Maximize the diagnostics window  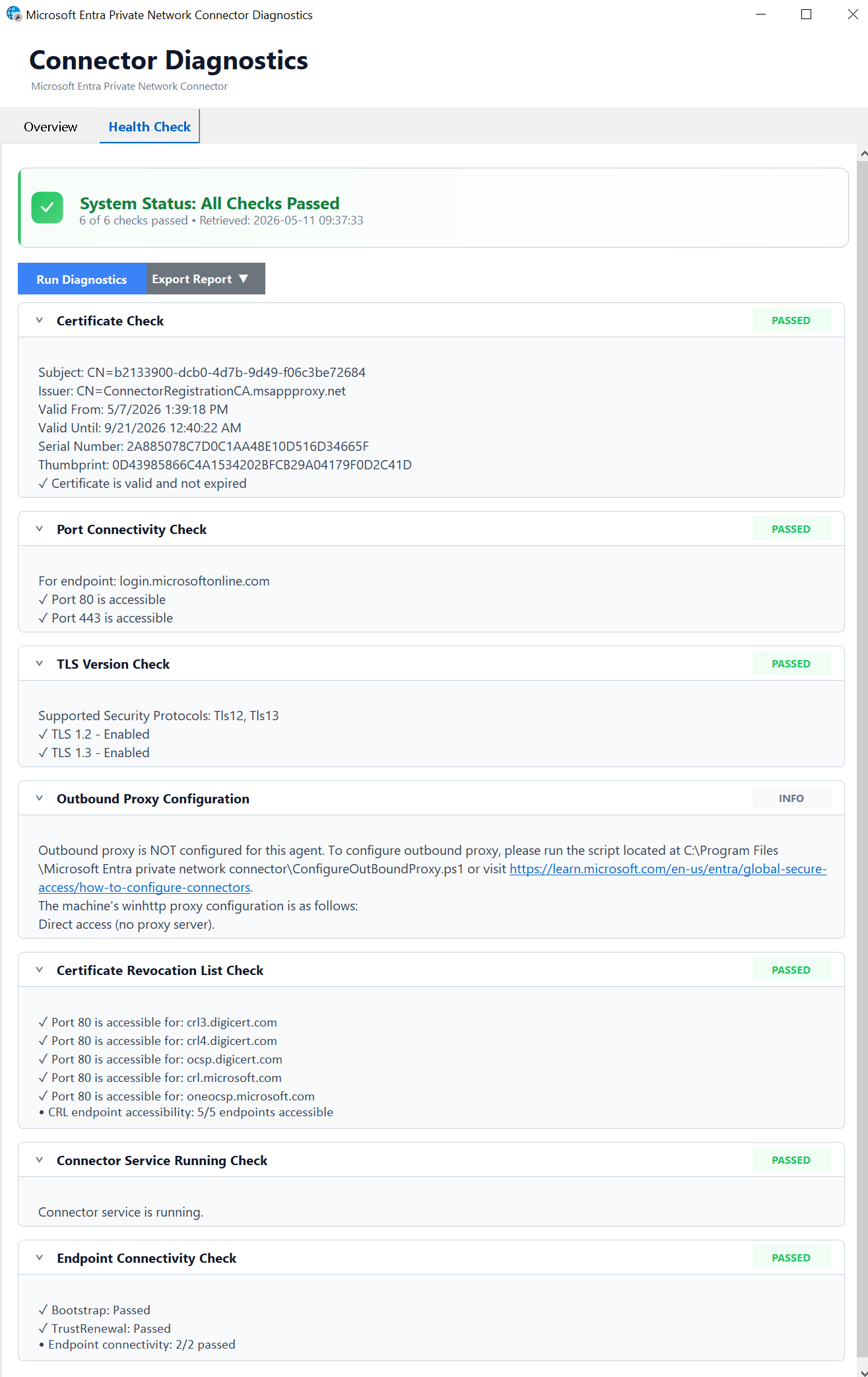coord(806,15)
